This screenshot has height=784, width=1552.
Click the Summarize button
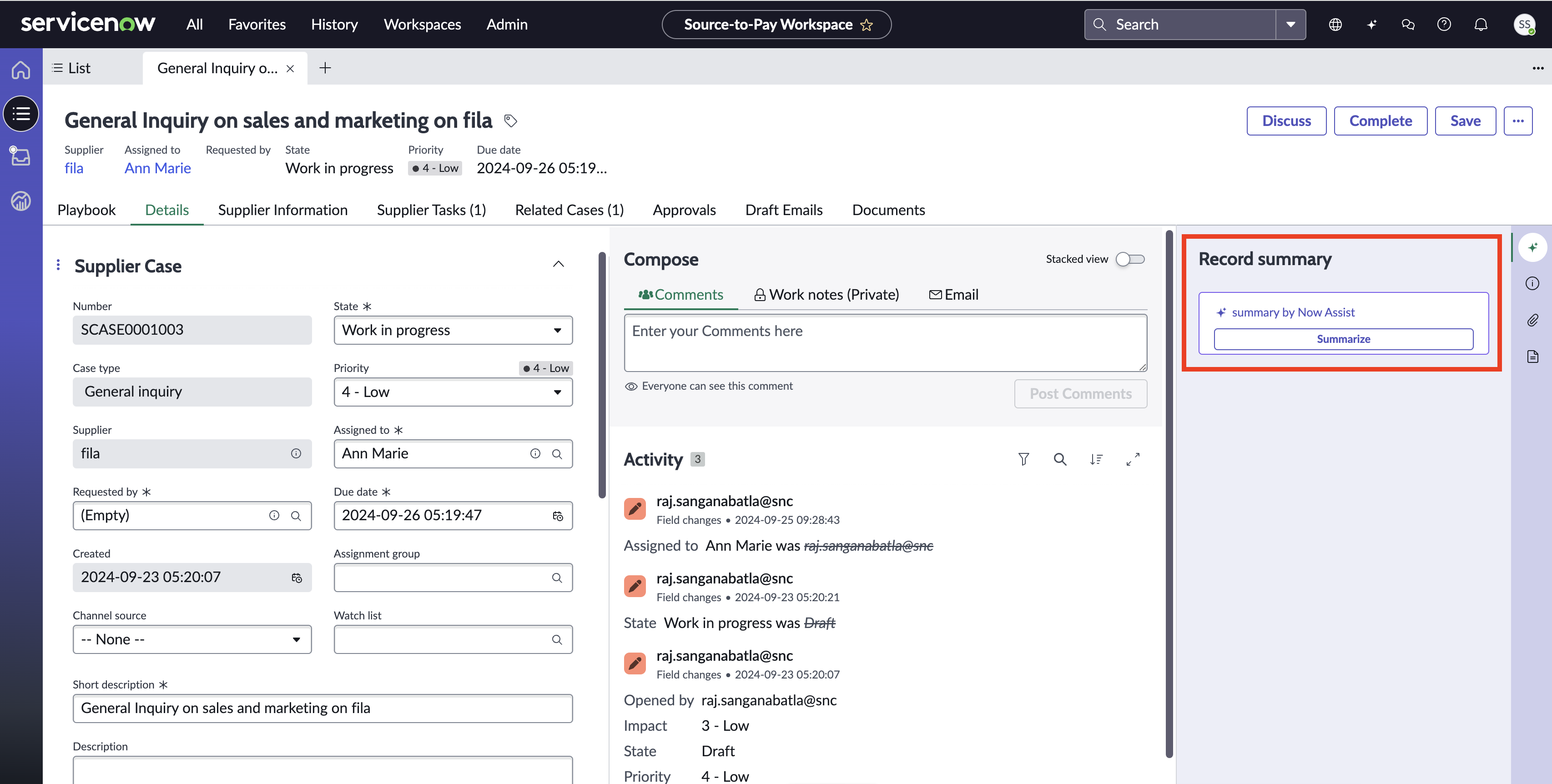(1343, 339)
